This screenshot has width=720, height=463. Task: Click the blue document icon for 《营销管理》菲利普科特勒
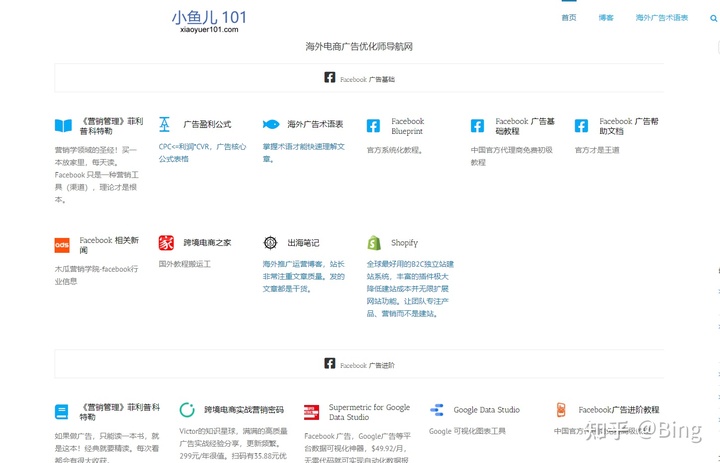coord(62,412)
